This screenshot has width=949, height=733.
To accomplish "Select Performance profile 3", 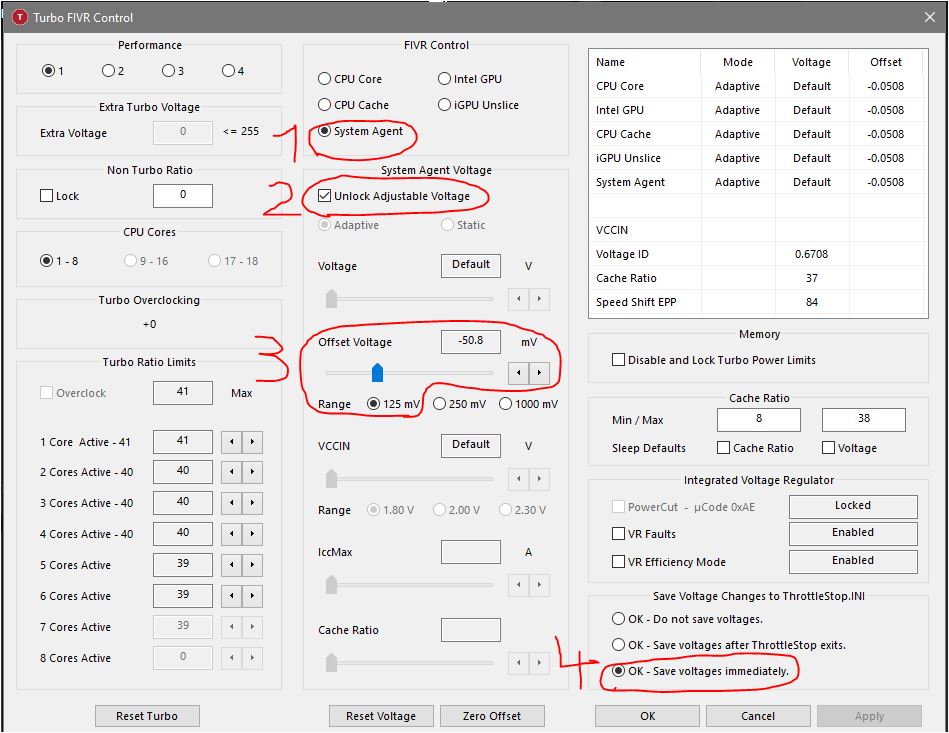I will [172, 71].
